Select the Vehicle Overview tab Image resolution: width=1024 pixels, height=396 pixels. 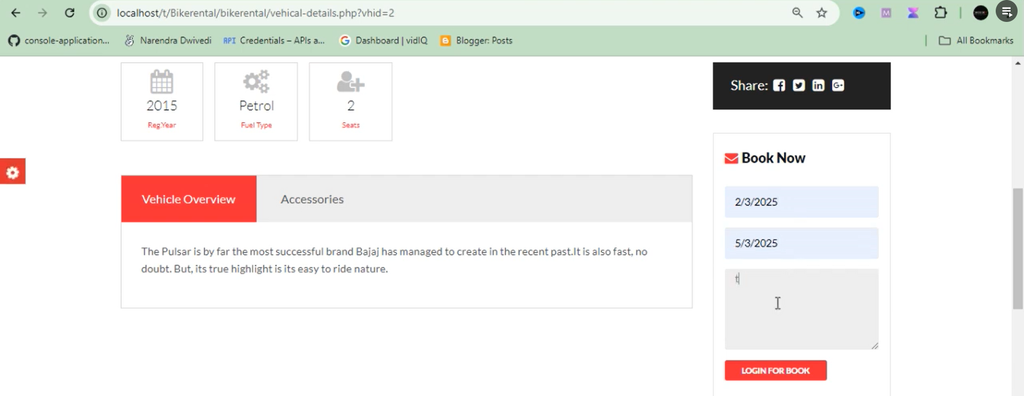189,199
